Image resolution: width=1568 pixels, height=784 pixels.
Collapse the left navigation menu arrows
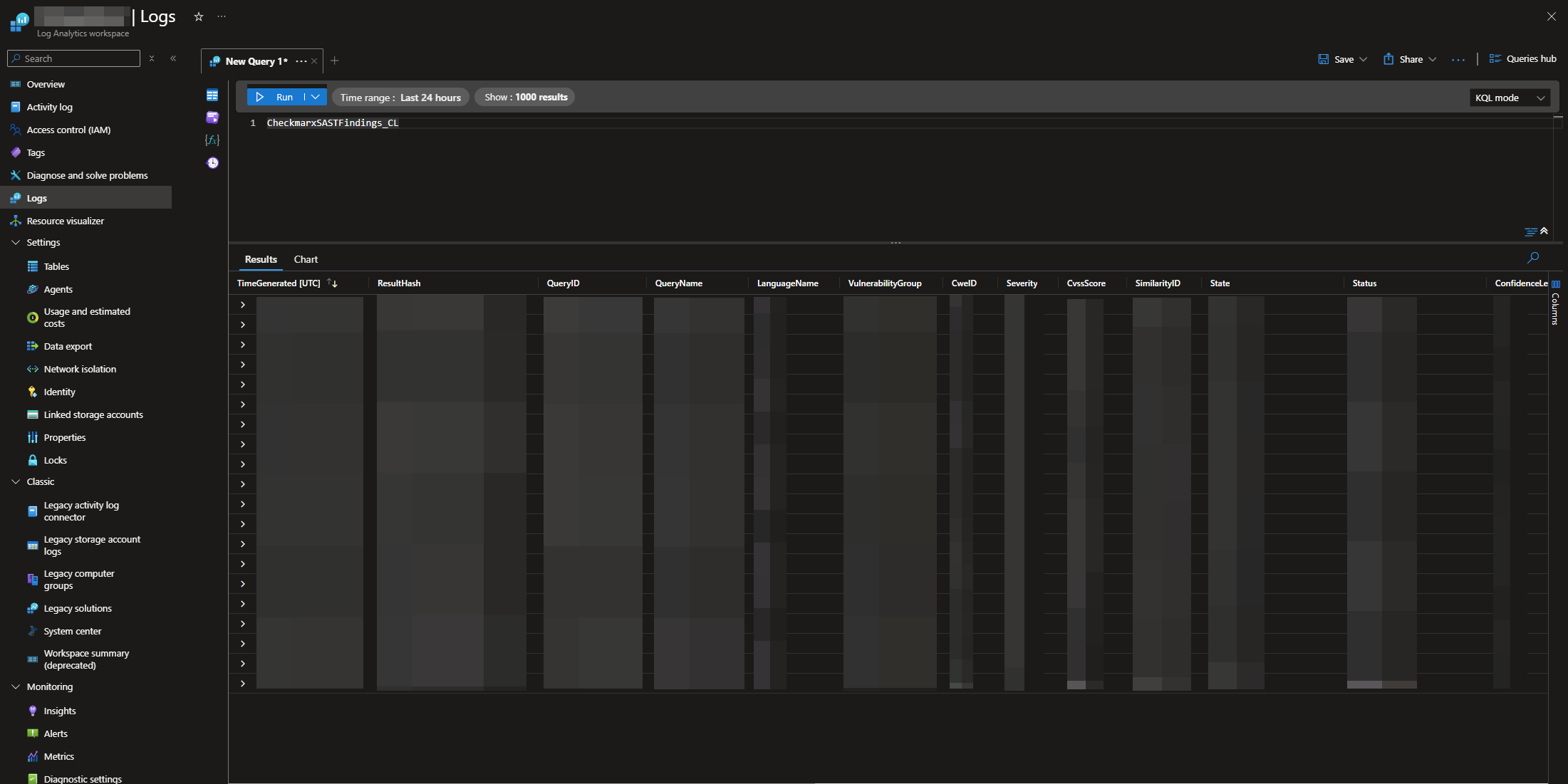173,58
